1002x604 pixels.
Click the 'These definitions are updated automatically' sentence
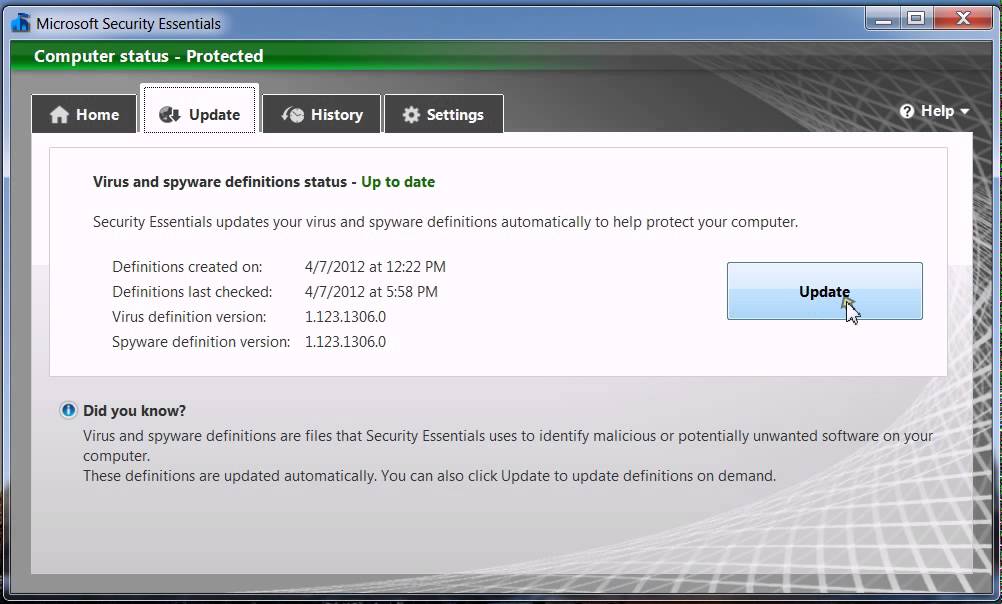(x=429, y=476)
